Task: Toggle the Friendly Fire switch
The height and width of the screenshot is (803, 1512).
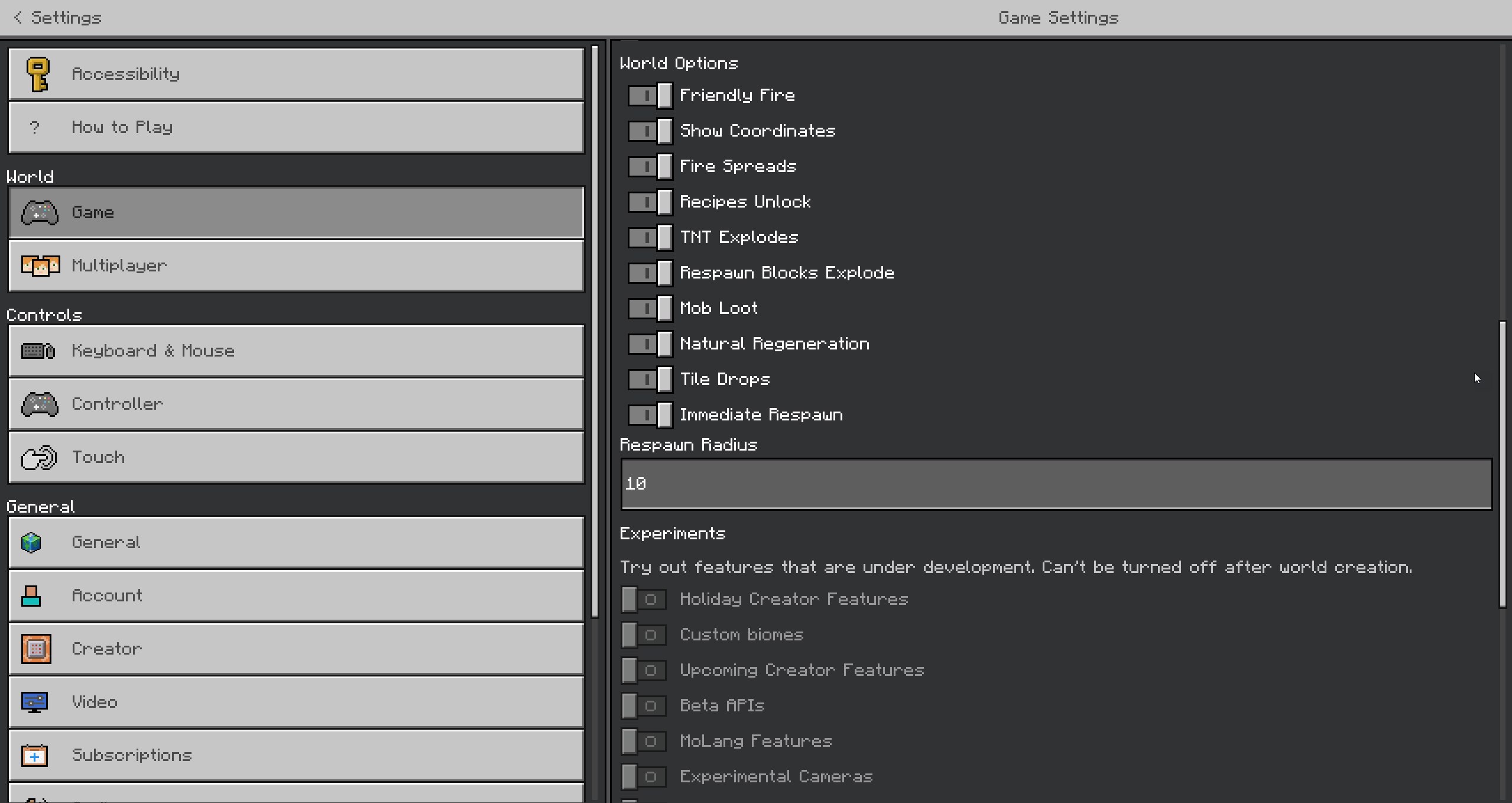Action: point(650,96)
